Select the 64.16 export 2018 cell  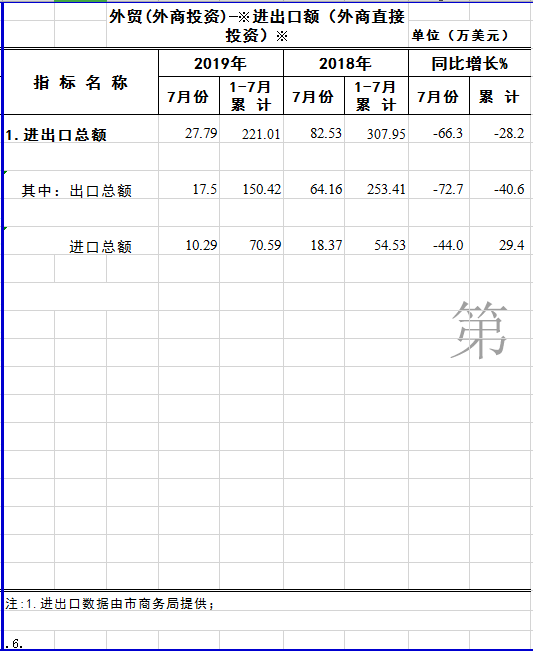coord(314,185)
